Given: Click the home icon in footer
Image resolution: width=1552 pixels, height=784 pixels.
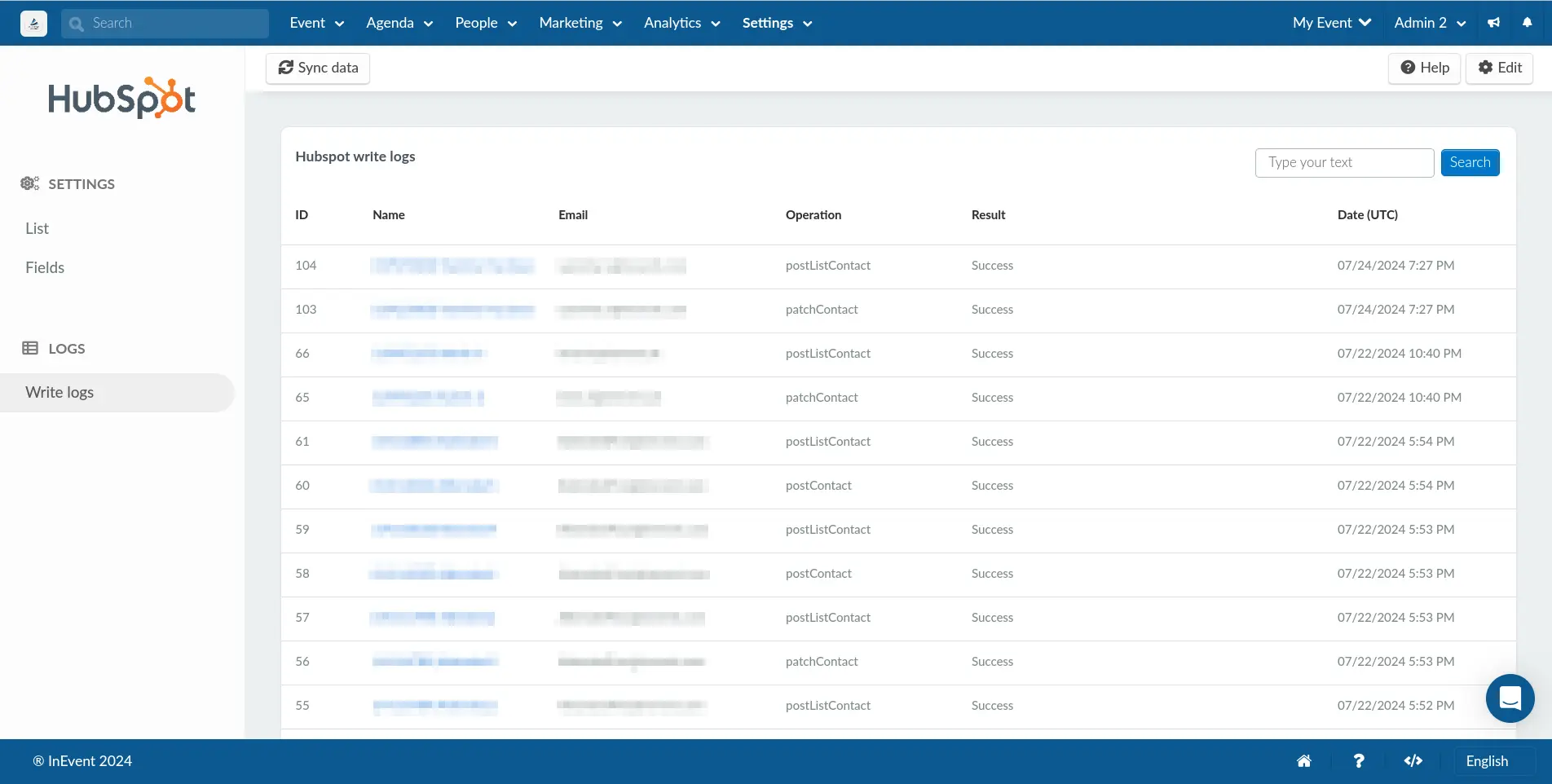Looking at the screenshot, I should pos(1304,761).
